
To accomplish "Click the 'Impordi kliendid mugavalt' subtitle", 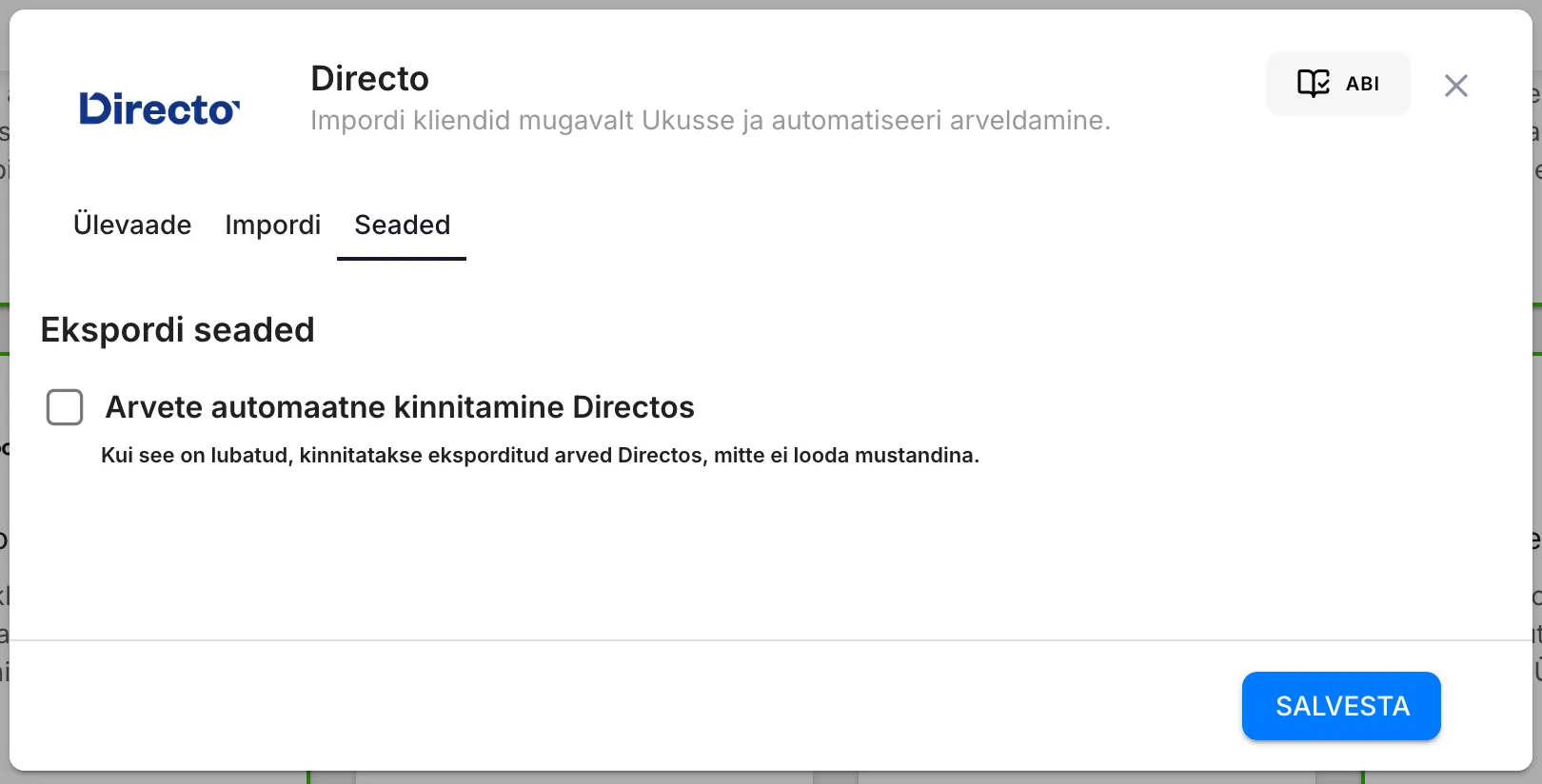I will pos(710,121).
